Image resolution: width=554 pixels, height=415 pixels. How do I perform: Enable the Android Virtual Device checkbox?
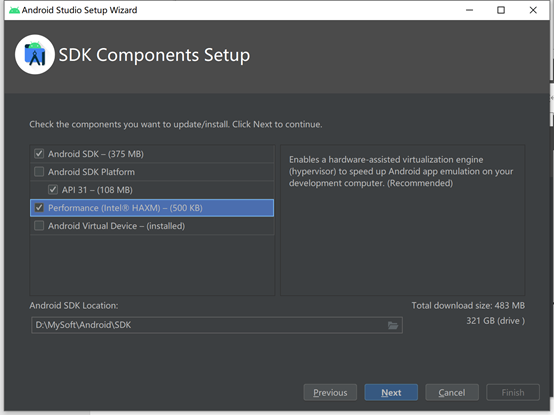(39, 226)
